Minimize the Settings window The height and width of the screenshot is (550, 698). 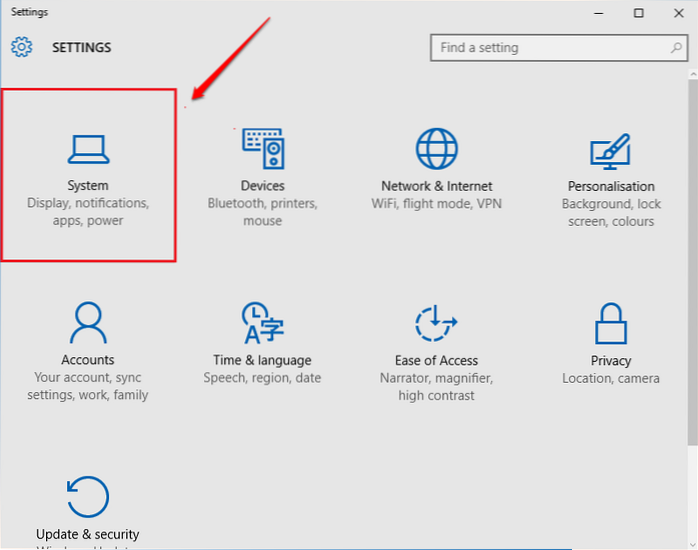[x=599, y=13]
